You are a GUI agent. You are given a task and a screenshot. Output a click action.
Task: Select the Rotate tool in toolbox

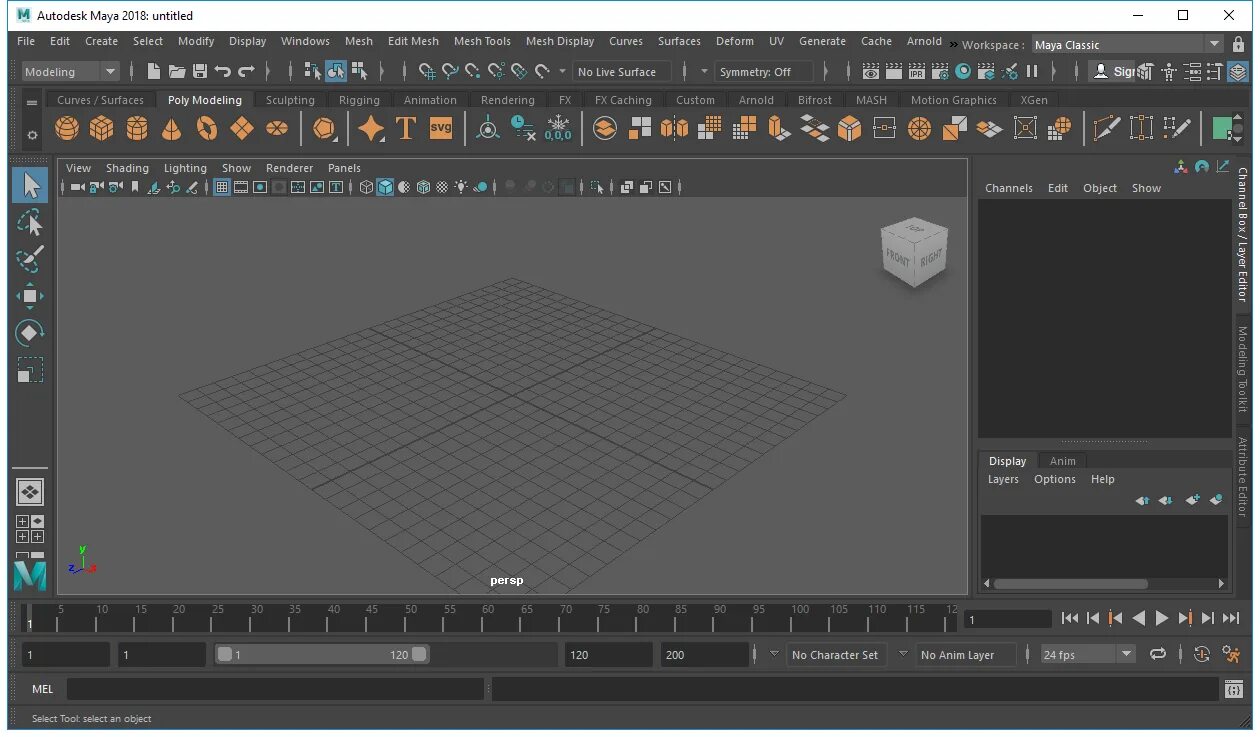[x=30, y=333]
